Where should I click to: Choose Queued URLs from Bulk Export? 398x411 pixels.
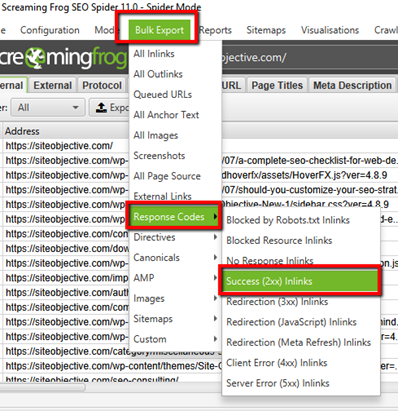pyautogui.click(x=175, y=94)
